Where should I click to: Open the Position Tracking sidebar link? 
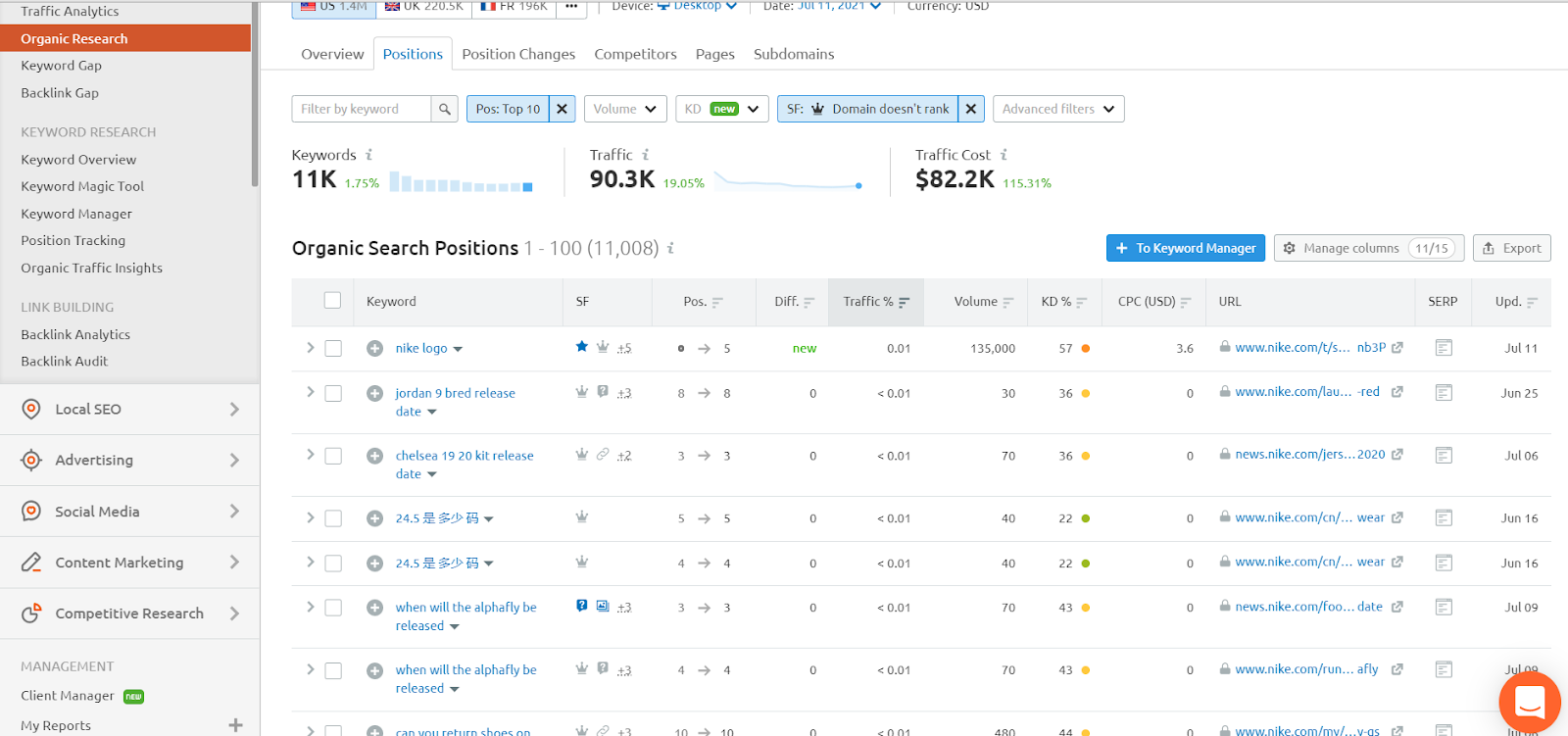point(73,240)
